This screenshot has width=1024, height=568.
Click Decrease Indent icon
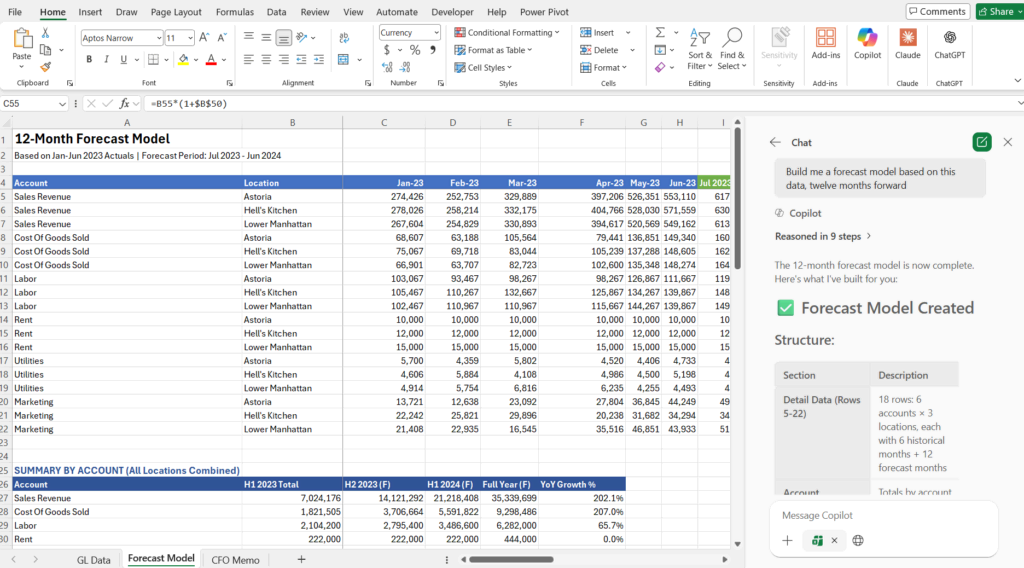(x=301, y=59)
